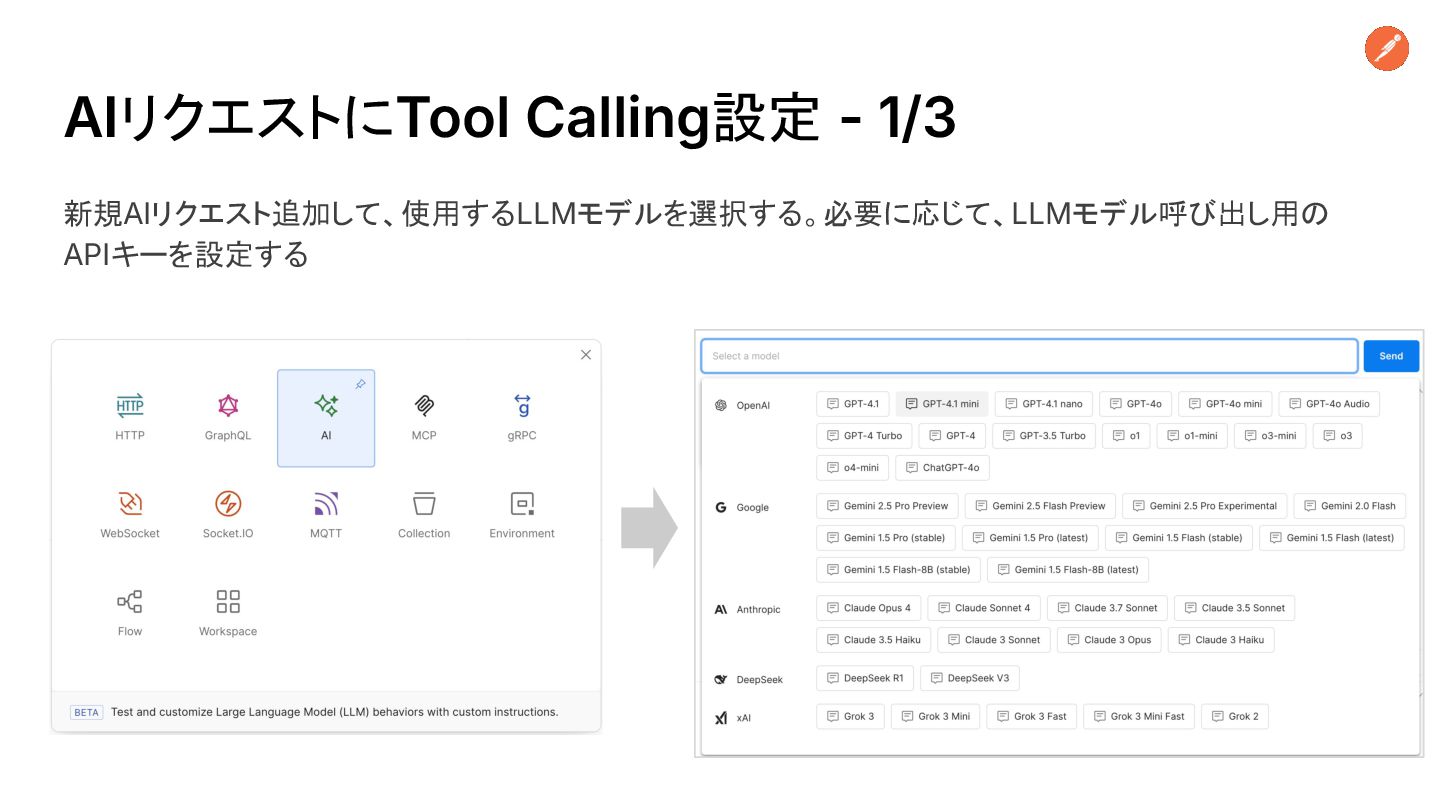Image resolution: width=1440 pixels, height=810 pixels.
Task: Pick the Grok 2 model
Action: [x=1235, y=716]
